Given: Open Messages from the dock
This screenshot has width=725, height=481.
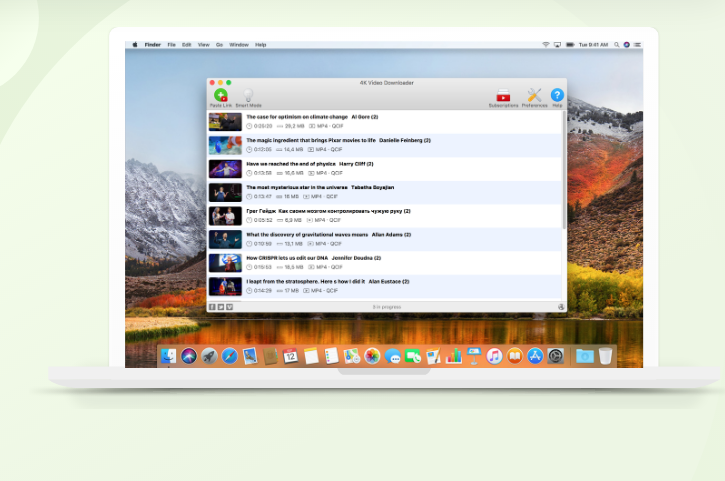Looking at the screenshot, I should (393, 356).
